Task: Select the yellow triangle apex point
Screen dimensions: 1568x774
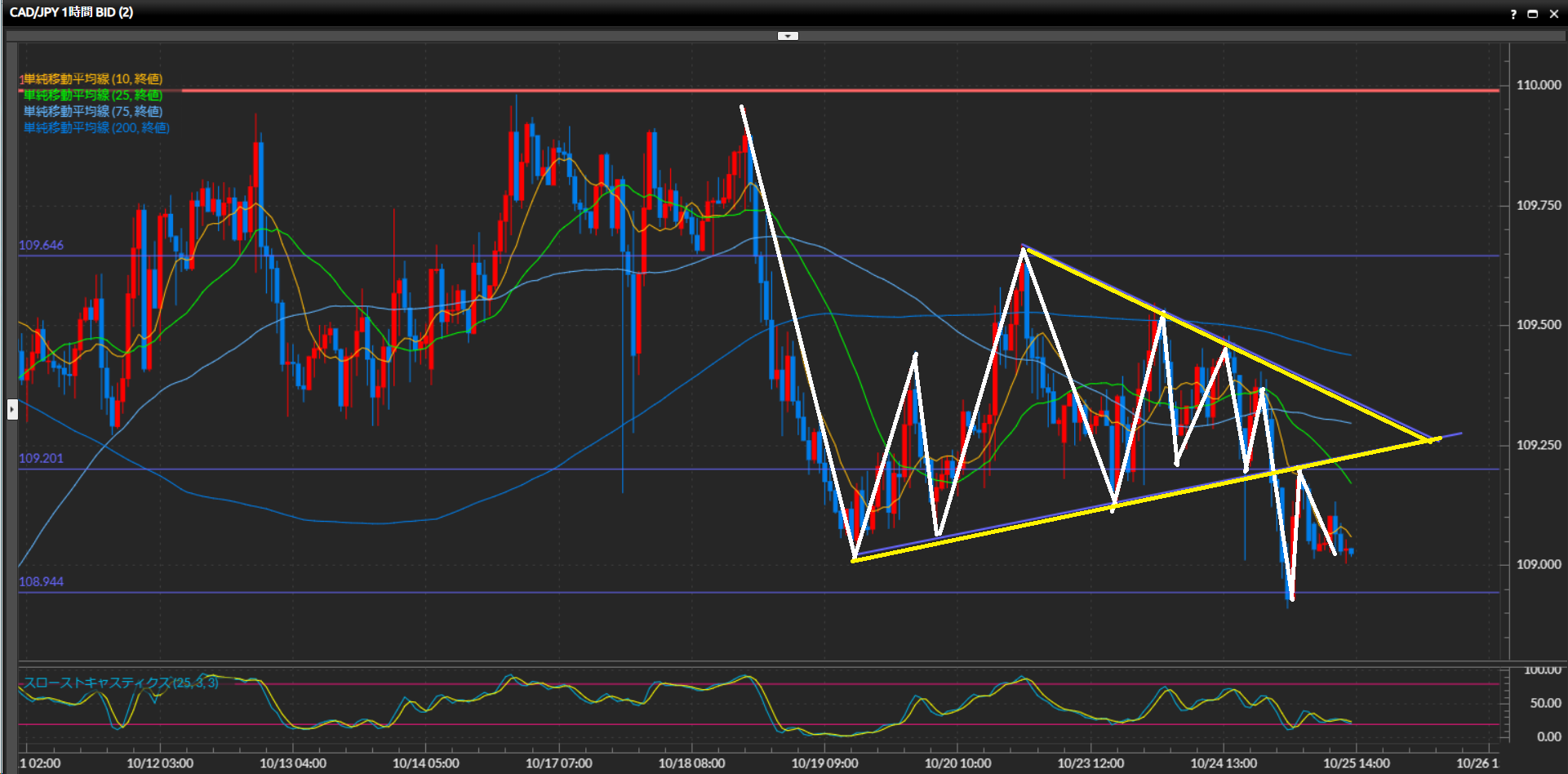Action: click(x=1431, y=440)
